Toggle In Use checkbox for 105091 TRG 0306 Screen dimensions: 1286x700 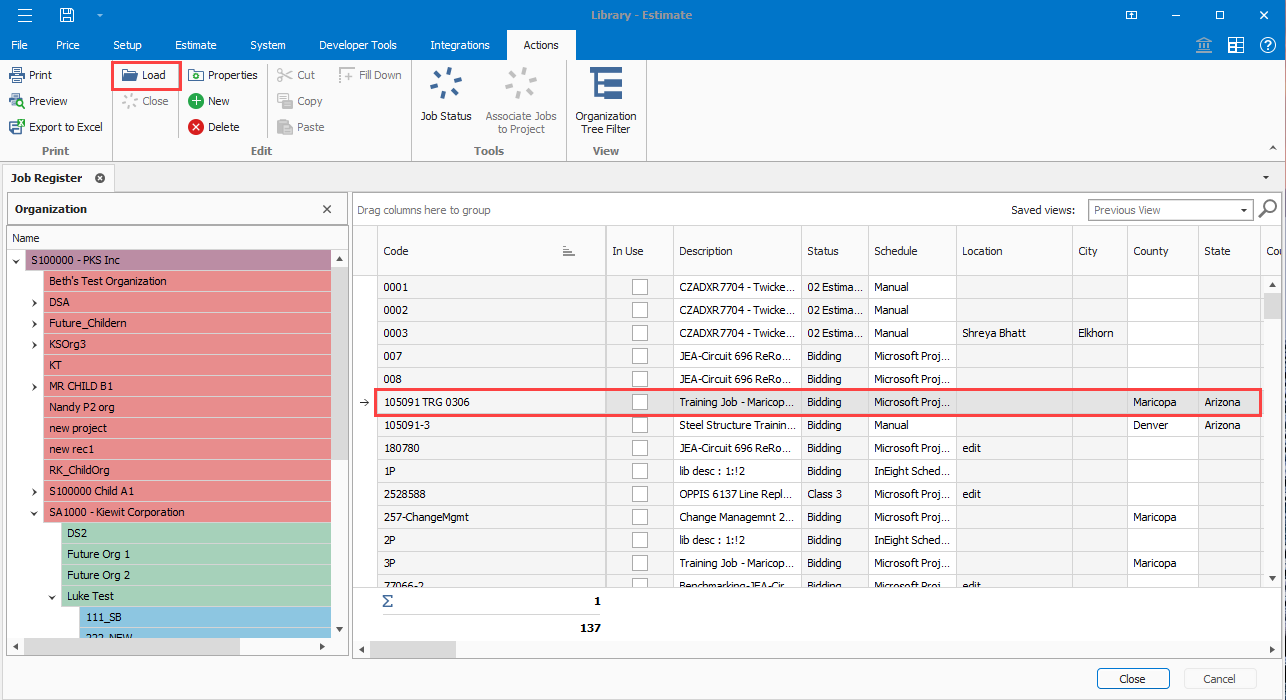click(x=640, y=402)
